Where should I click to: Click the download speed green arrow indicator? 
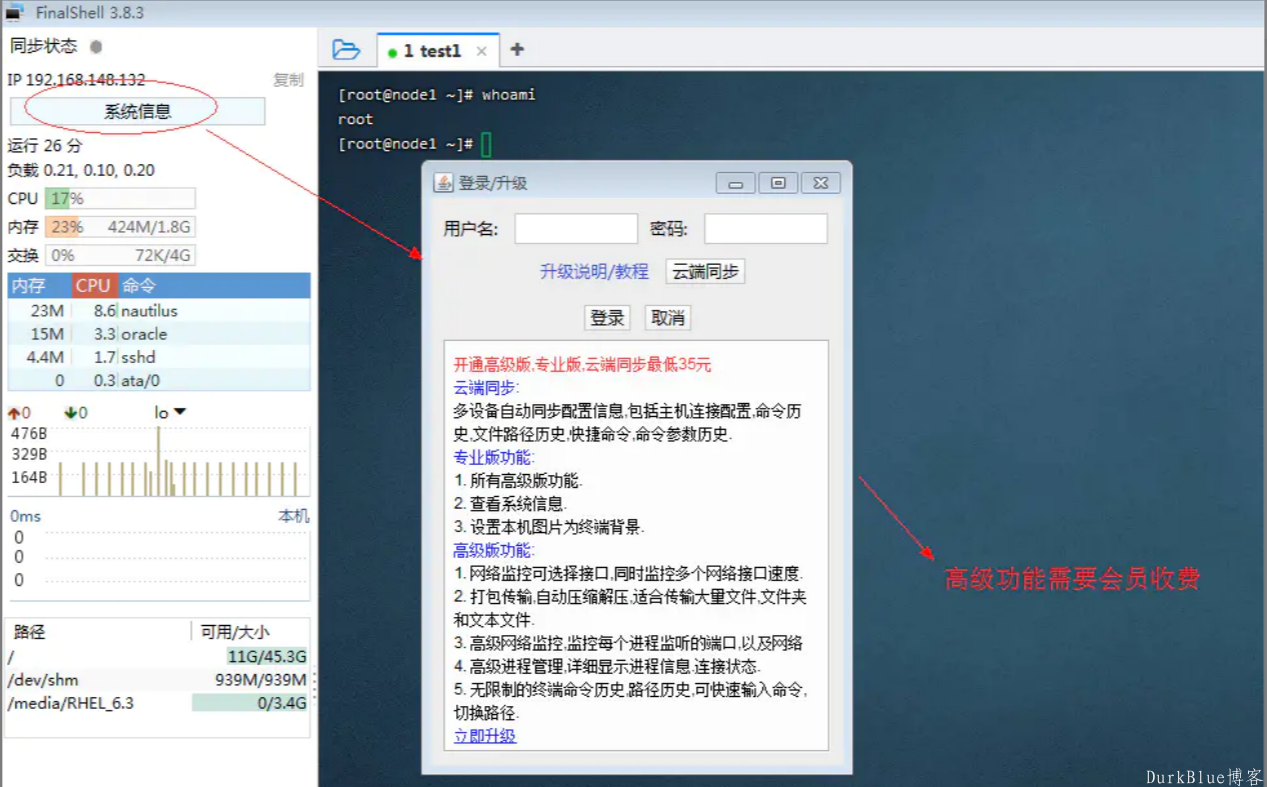tap(70, 412)
